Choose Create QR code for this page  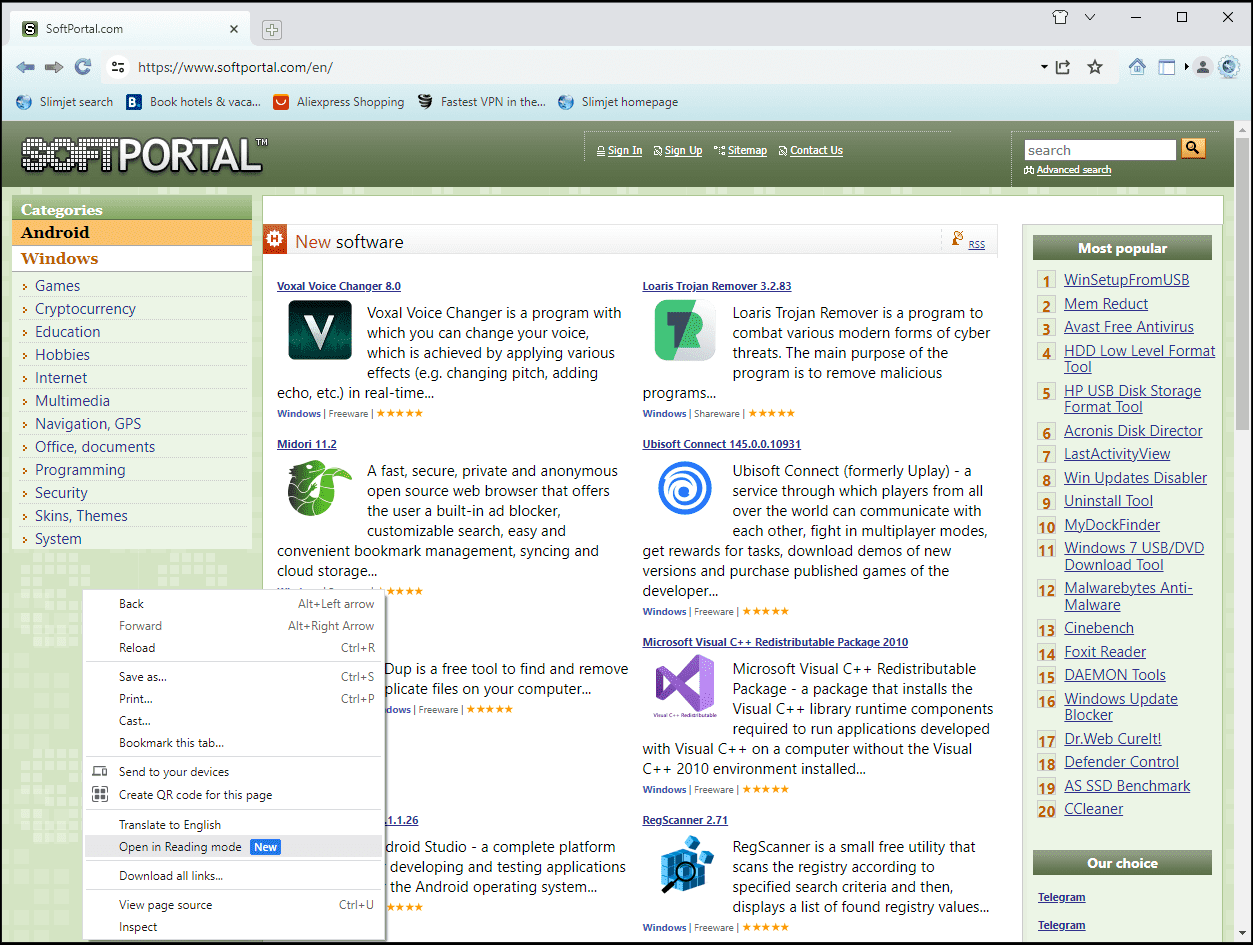pos(235,795)
